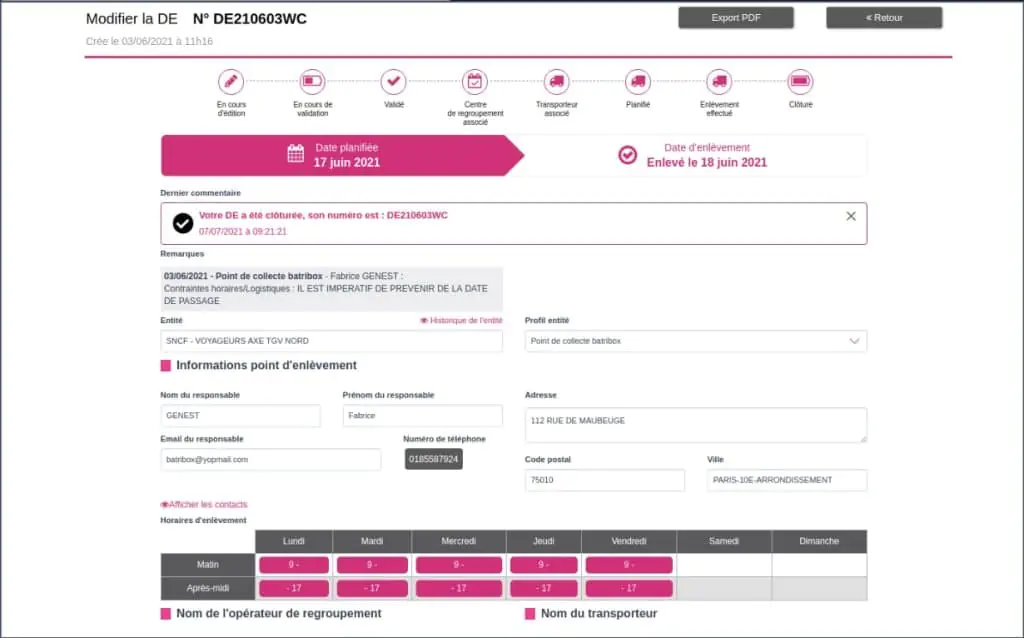Click the 'Samedi' column header

click(x=724, y=541)
